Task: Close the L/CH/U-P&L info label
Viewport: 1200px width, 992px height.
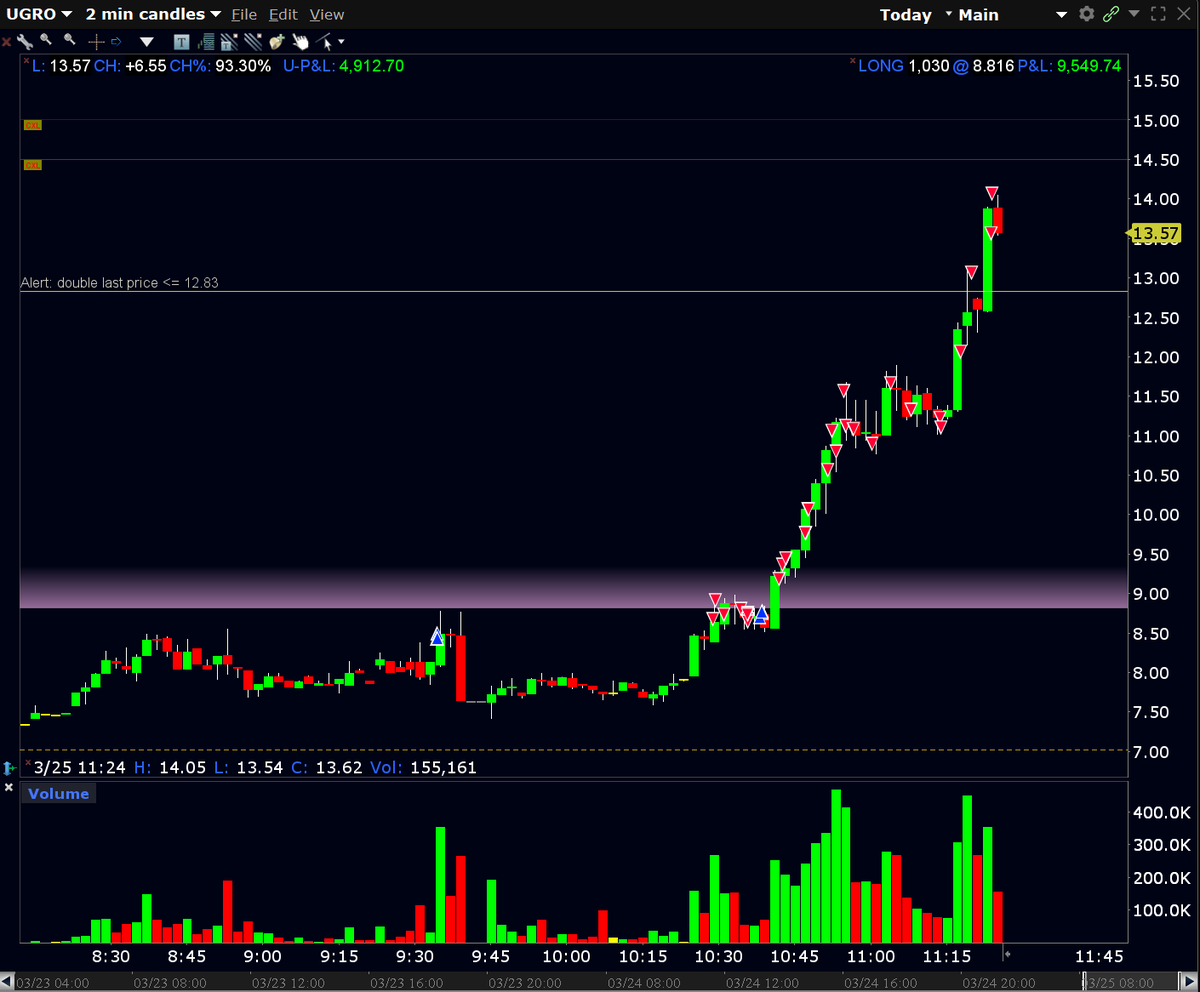Action: click(26, 62)
